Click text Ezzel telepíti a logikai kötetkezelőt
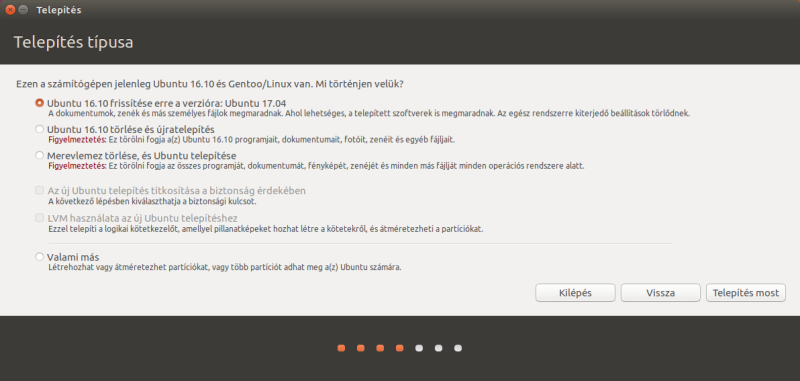 click(265, 229)
